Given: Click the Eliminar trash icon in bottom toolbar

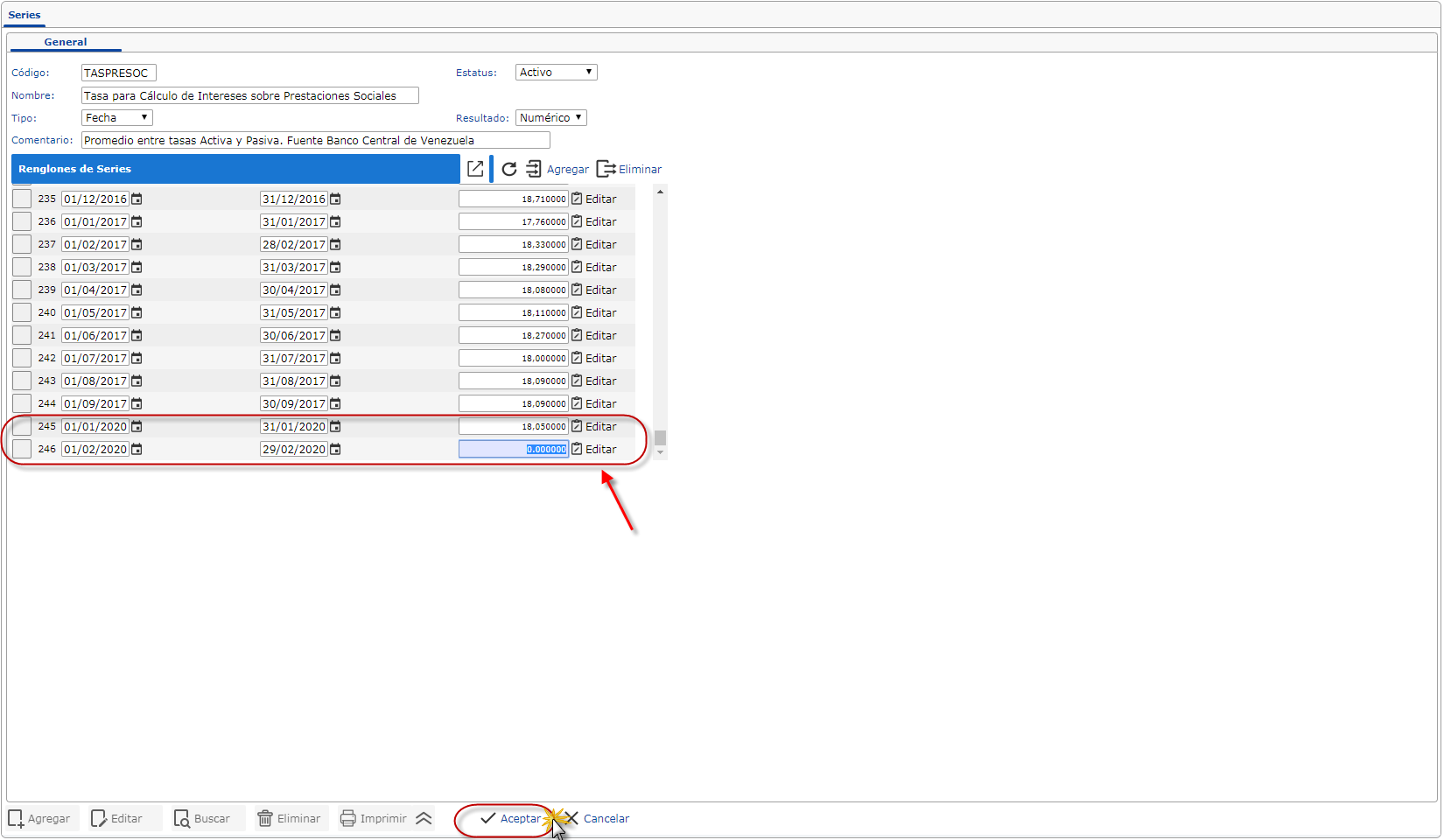Looking at the screenshot, I should coord(264,819).
